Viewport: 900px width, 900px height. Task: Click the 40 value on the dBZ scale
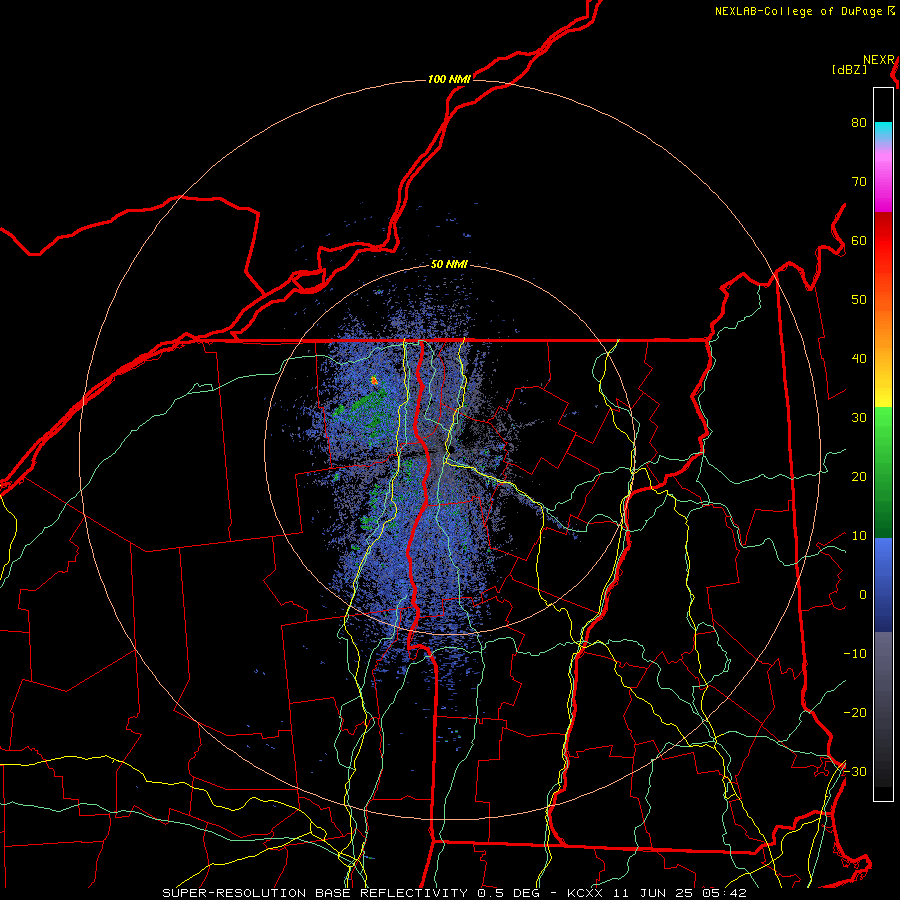[859, 359]
